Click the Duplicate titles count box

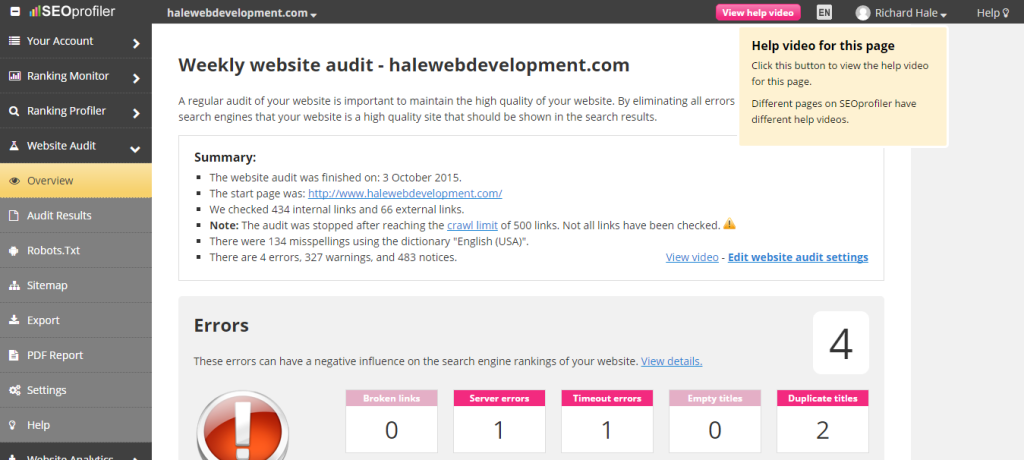pyautogui.click(x=823, y=420)
